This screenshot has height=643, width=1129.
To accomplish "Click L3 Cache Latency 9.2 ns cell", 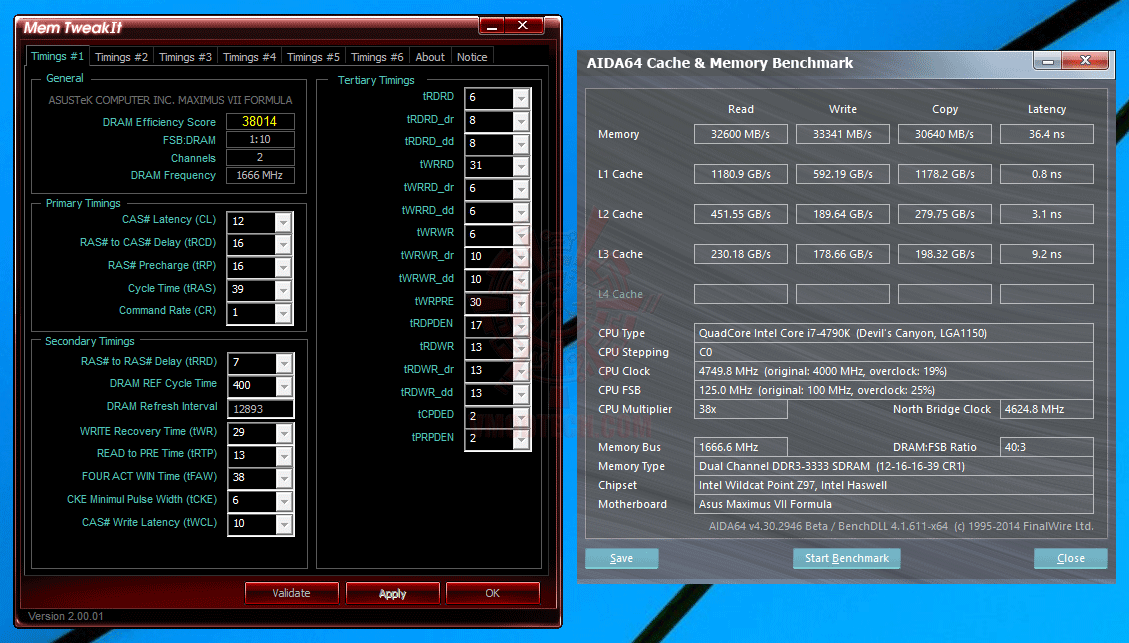I will pyautogui.click(x=1047, y=254).
